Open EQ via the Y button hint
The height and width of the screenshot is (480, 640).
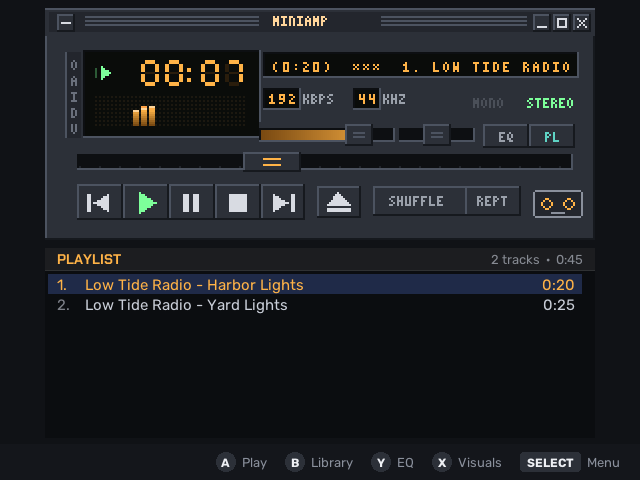[392, 462]
